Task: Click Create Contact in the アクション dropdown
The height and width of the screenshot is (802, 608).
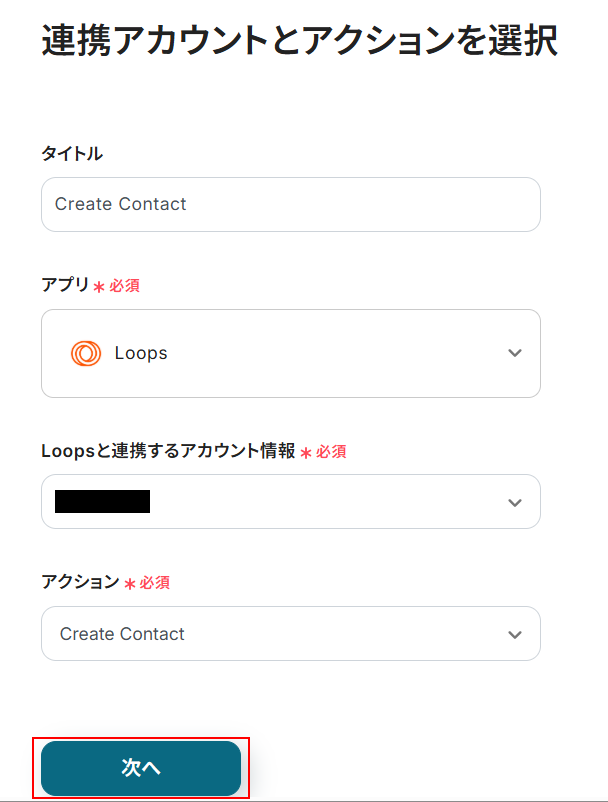Action: click(122, 634)
